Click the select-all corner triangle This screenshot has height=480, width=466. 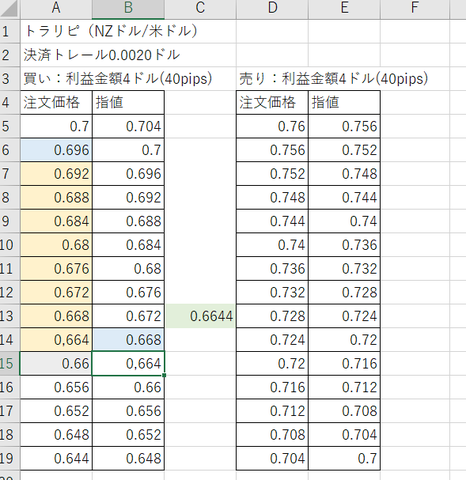(x=10, y=9)
